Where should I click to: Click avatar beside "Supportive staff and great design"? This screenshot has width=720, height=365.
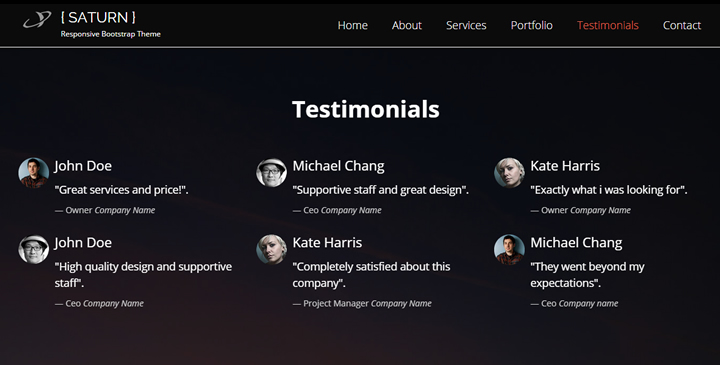tap(271, 173)
